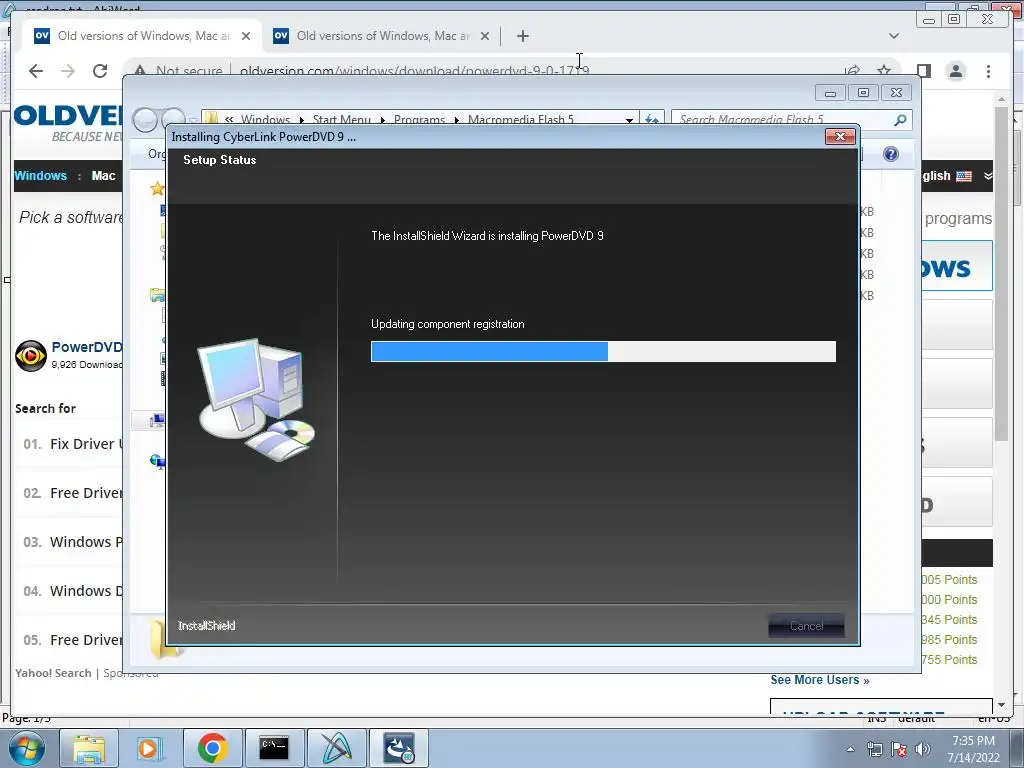Image resolution: width=1024 pixels, height=768 pixels.
Task: Expand the Explorer address path dropdown
Action: (x=629, y=120)
